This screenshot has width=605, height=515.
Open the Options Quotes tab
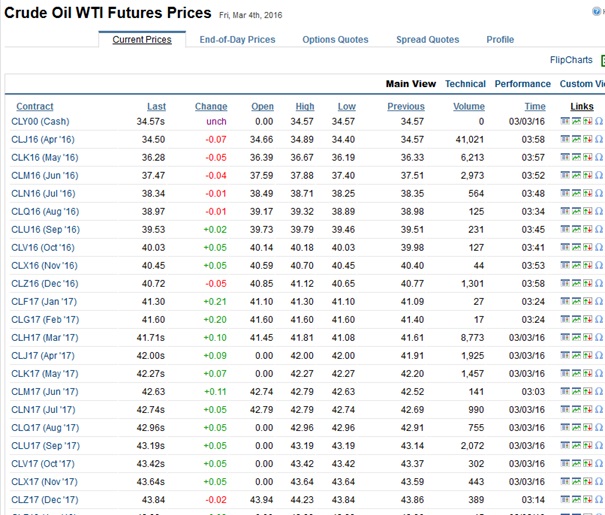tap(335, 40)
